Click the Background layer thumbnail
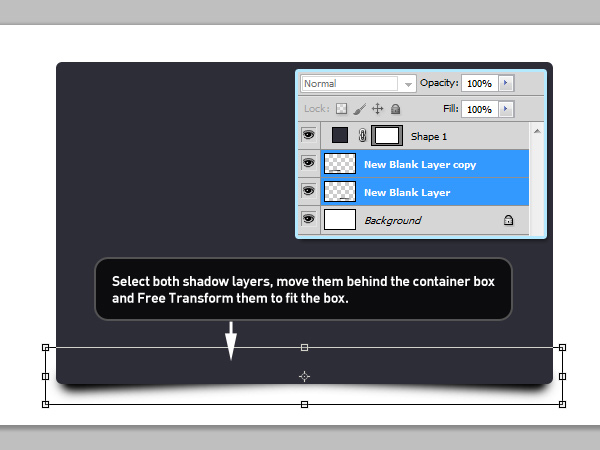Image resolution: width=600 pixels, height=450 pixels. [x=340, y=219]
